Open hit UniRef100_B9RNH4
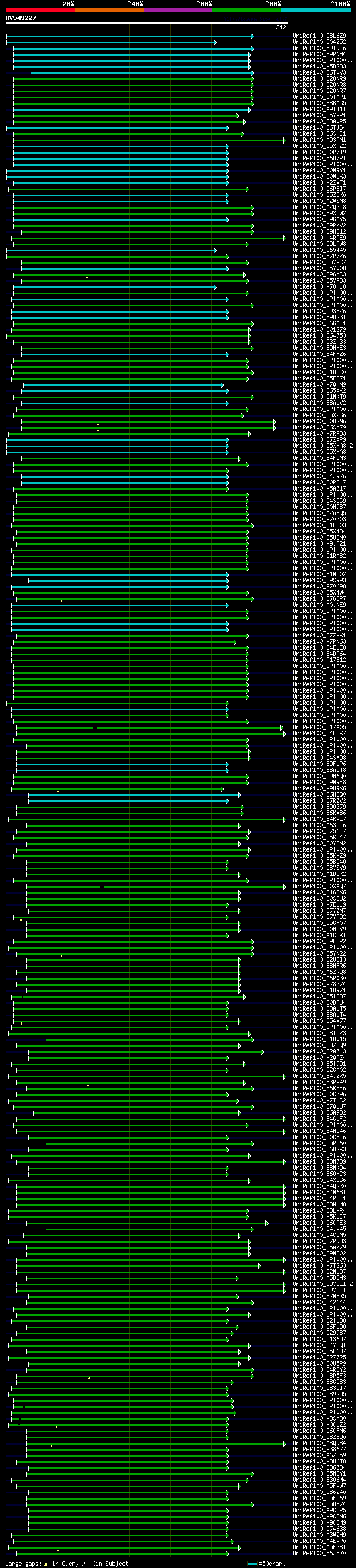356x1568 pixels. tap(319, 54)
